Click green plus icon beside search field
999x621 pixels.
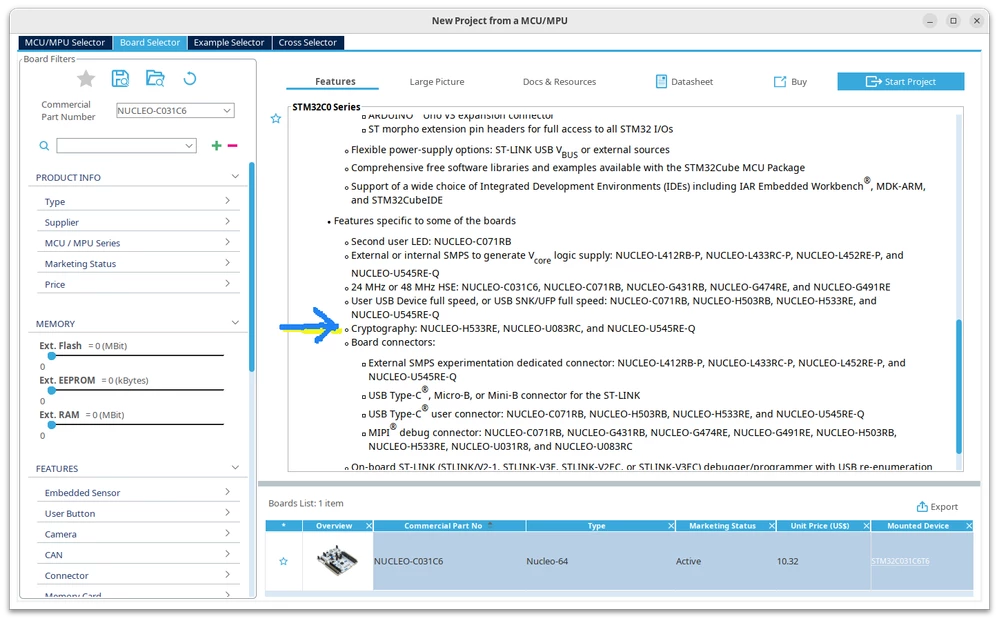(217, 146)
